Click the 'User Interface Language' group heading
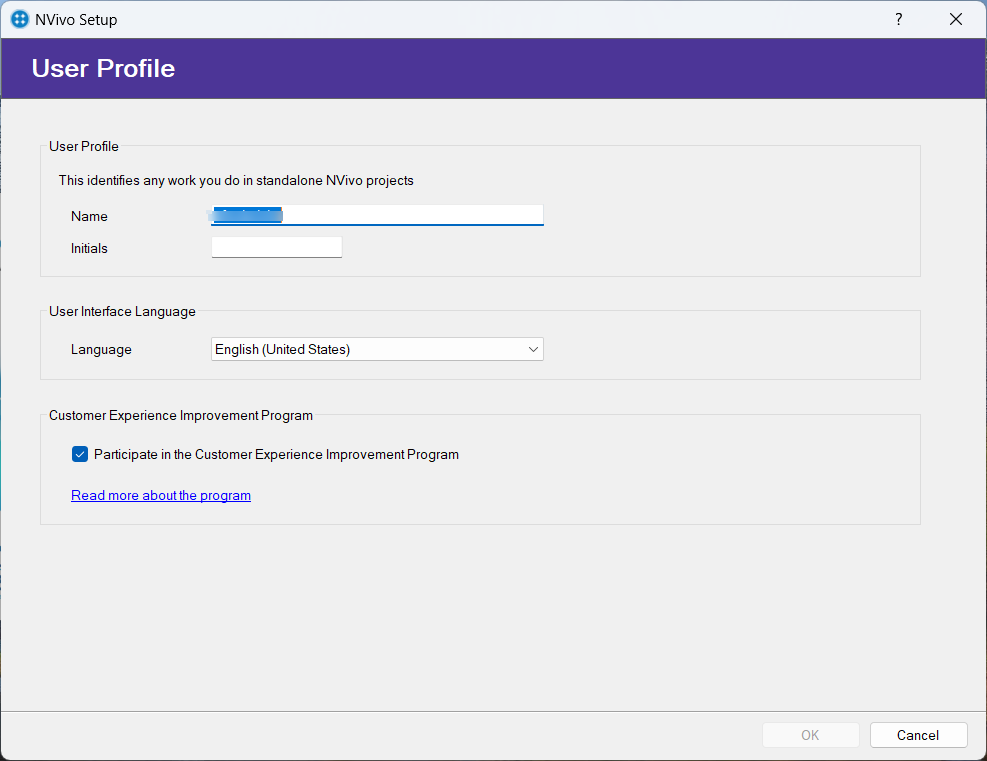Screen dimensions: 987x761 point(122,311)
